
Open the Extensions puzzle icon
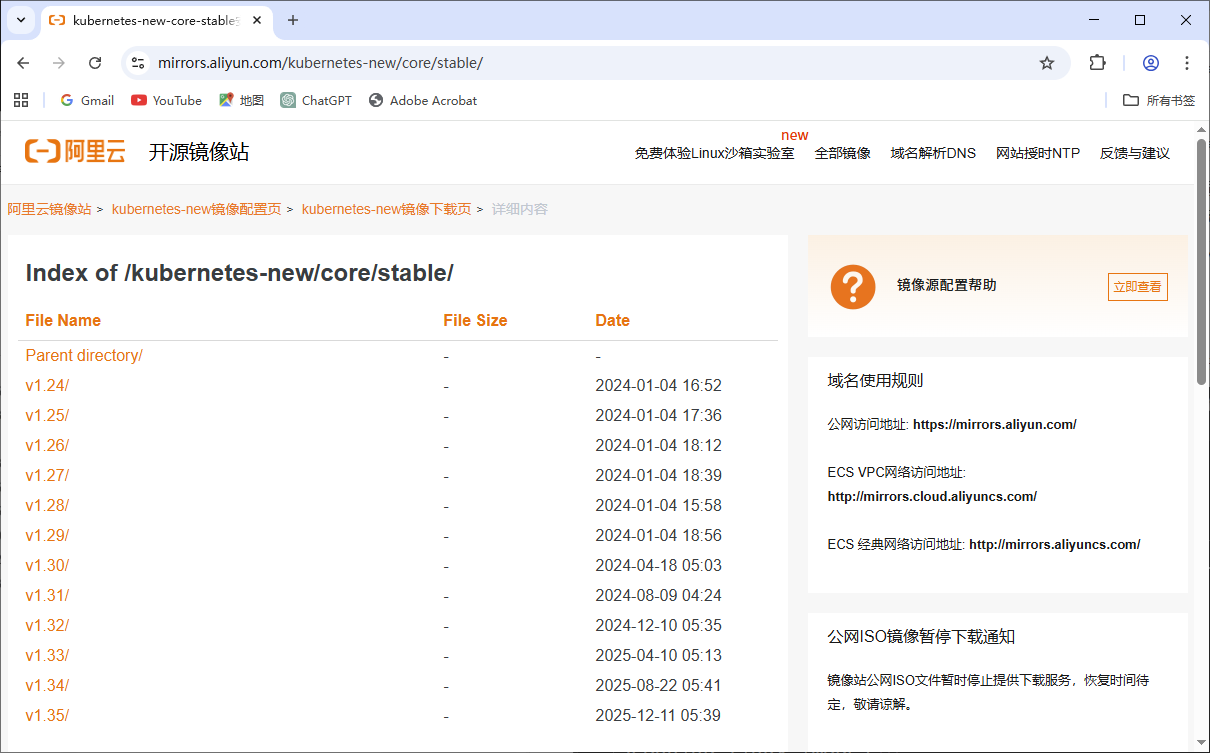point(1097,63)
